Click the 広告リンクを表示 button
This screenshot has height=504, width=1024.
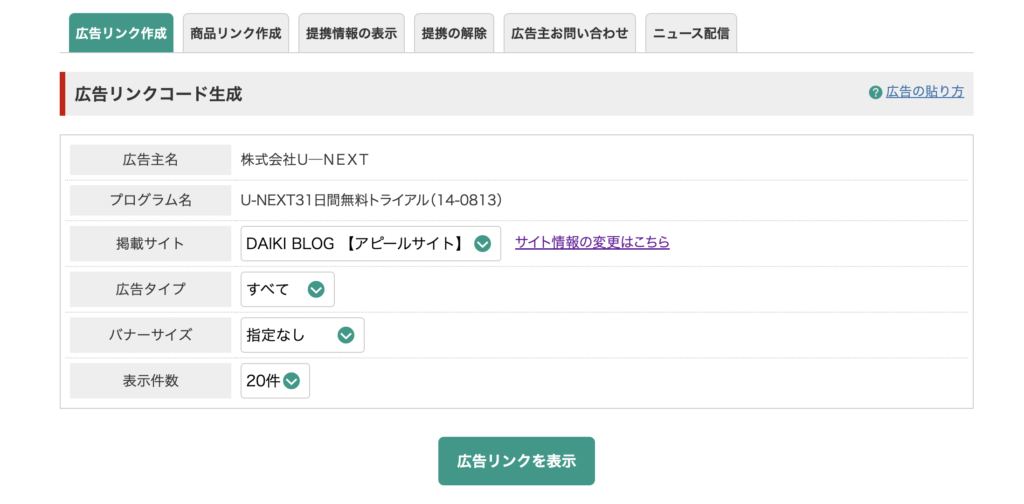click(x=517, y=461)
